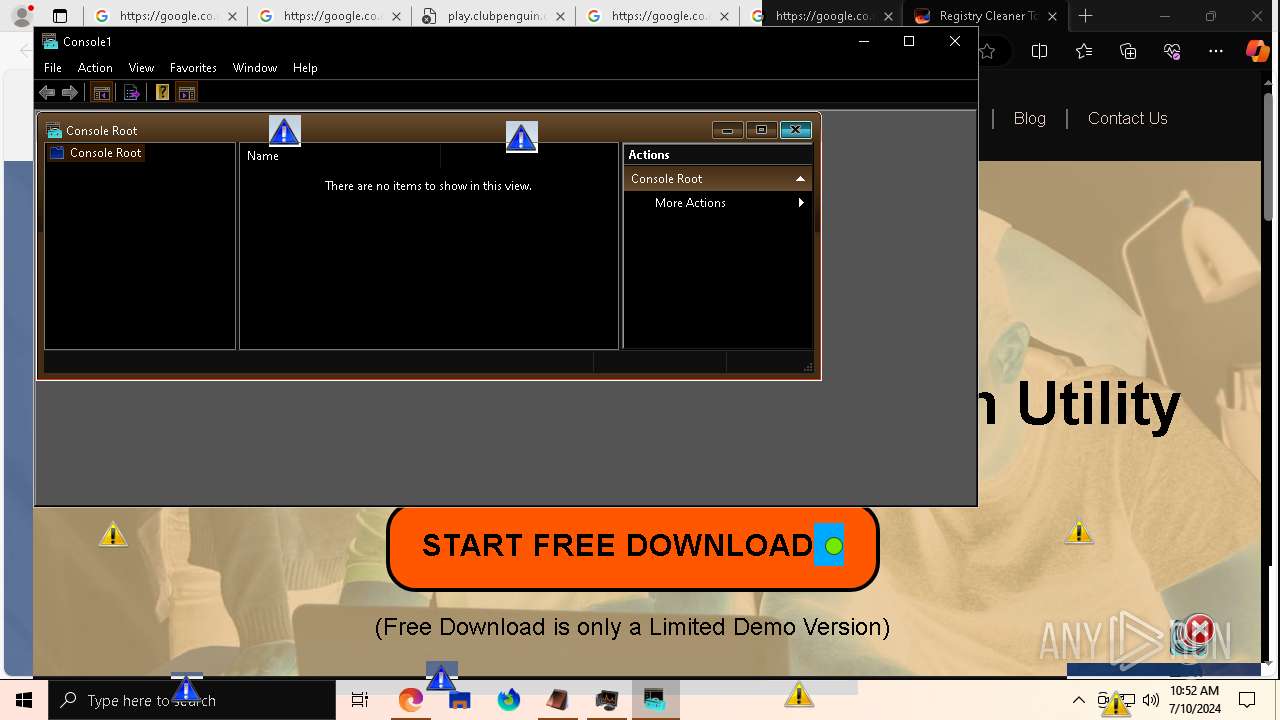Open the View menu in Console1
Viewport: 1280px width, 720px height.
point(141,68)
